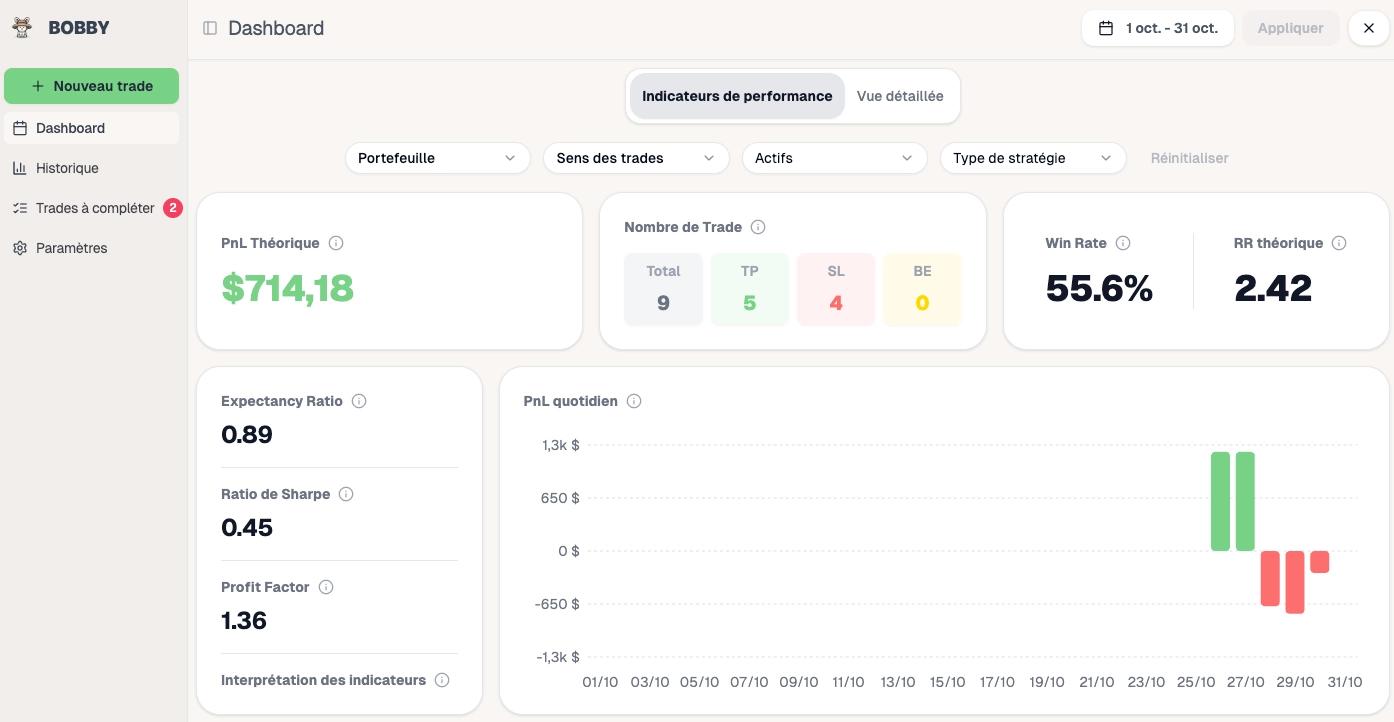Screen dimensions: 1394x722
Task: Click the Expectancy Ratio info icon
Action: point(359,401)
